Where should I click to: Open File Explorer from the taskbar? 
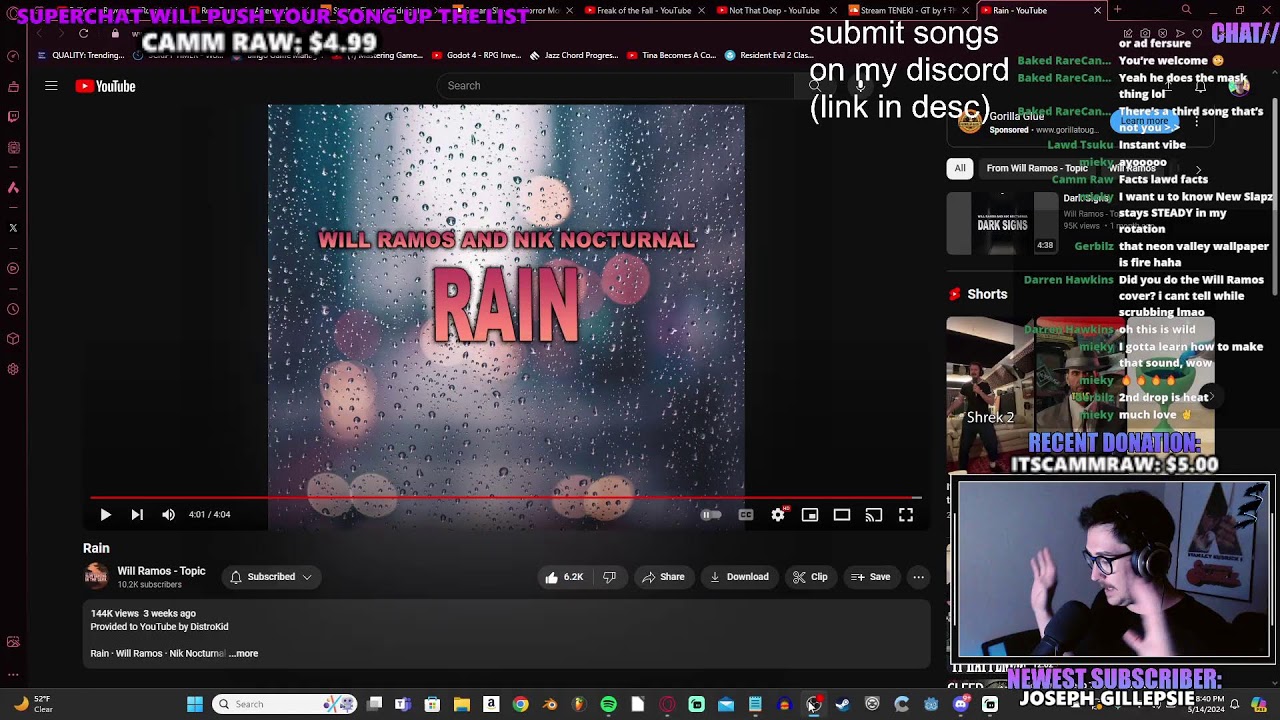462,704
